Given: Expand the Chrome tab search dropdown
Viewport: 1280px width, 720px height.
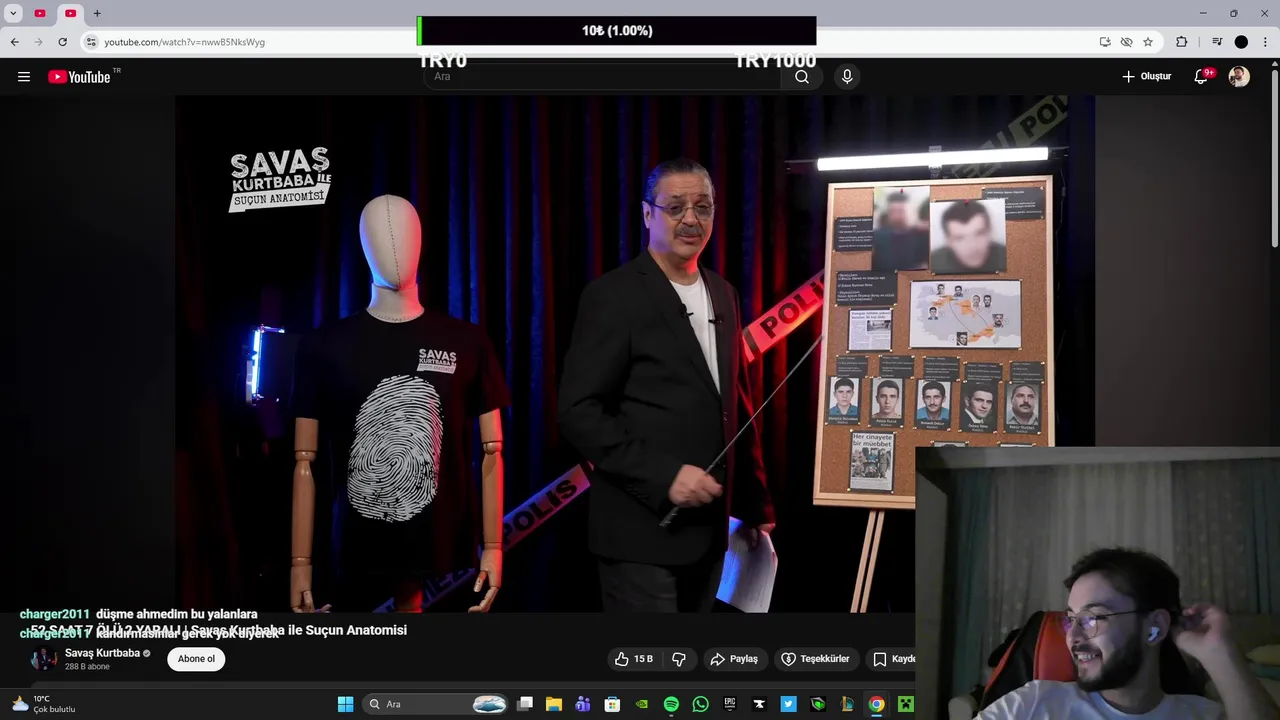Looking at the screenshot, I should pyautogui.click(x=13, y=13).
